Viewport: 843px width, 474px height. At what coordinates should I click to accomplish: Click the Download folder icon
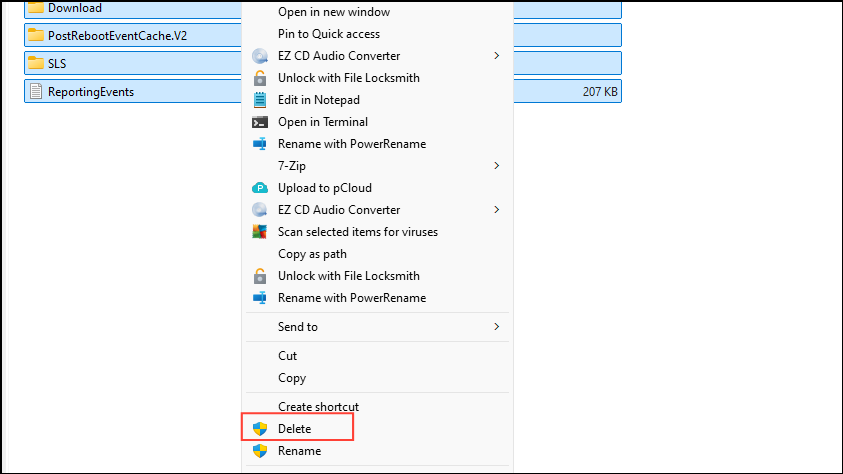[x=35, y=8]
